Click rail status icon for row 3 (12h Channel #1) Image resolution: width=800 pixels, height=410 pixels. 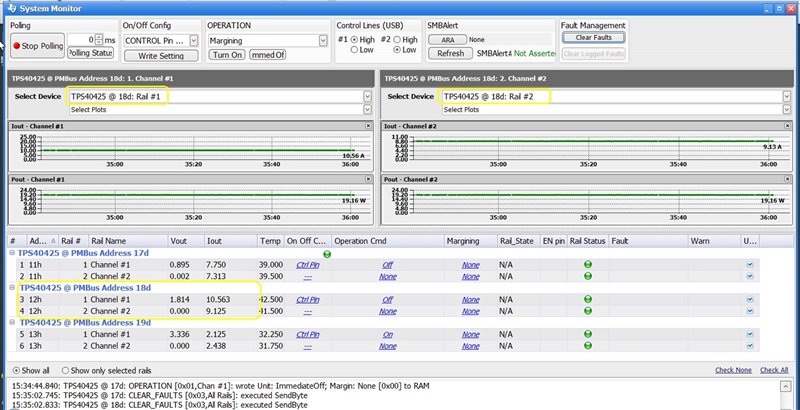[588, 299]
